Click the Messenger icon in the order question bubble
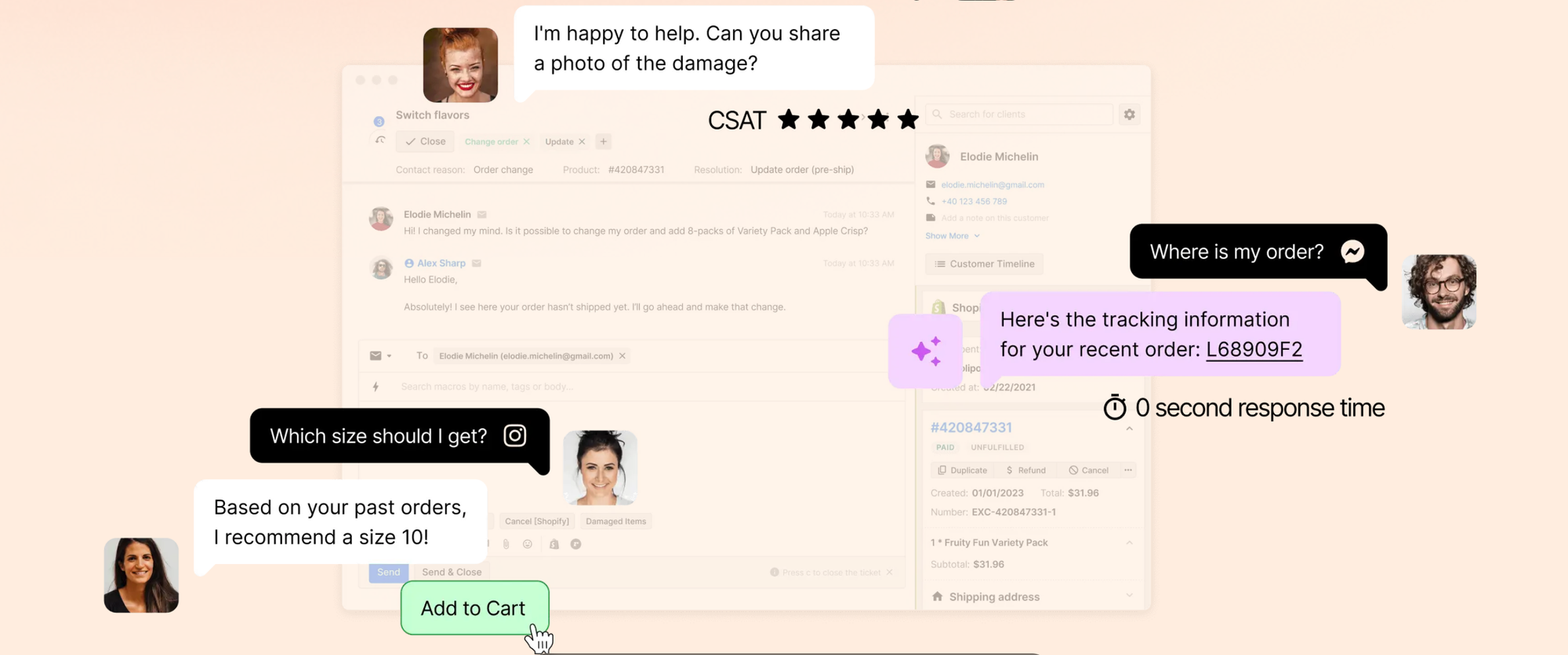The image size is (1568, 655). point(1352,251)
